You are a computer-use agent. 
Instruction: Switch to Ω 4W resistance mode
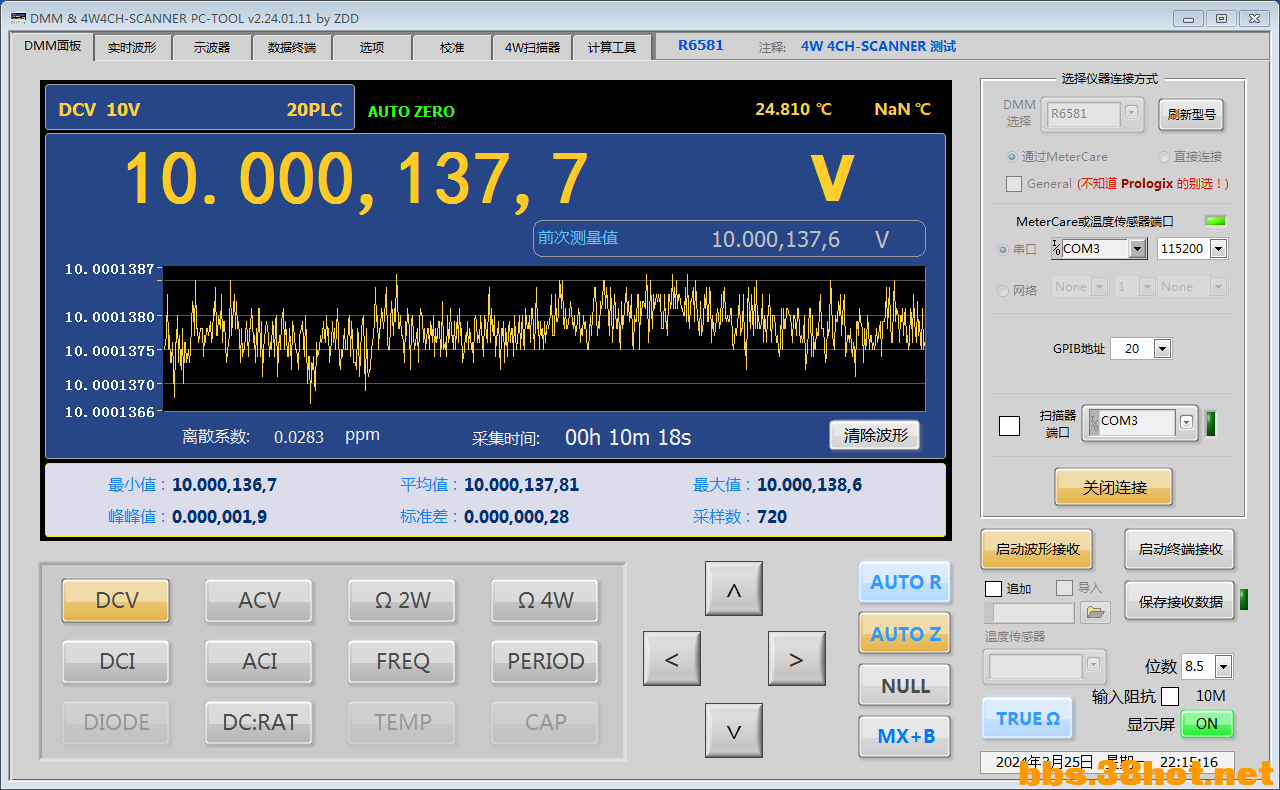point(545,600)
